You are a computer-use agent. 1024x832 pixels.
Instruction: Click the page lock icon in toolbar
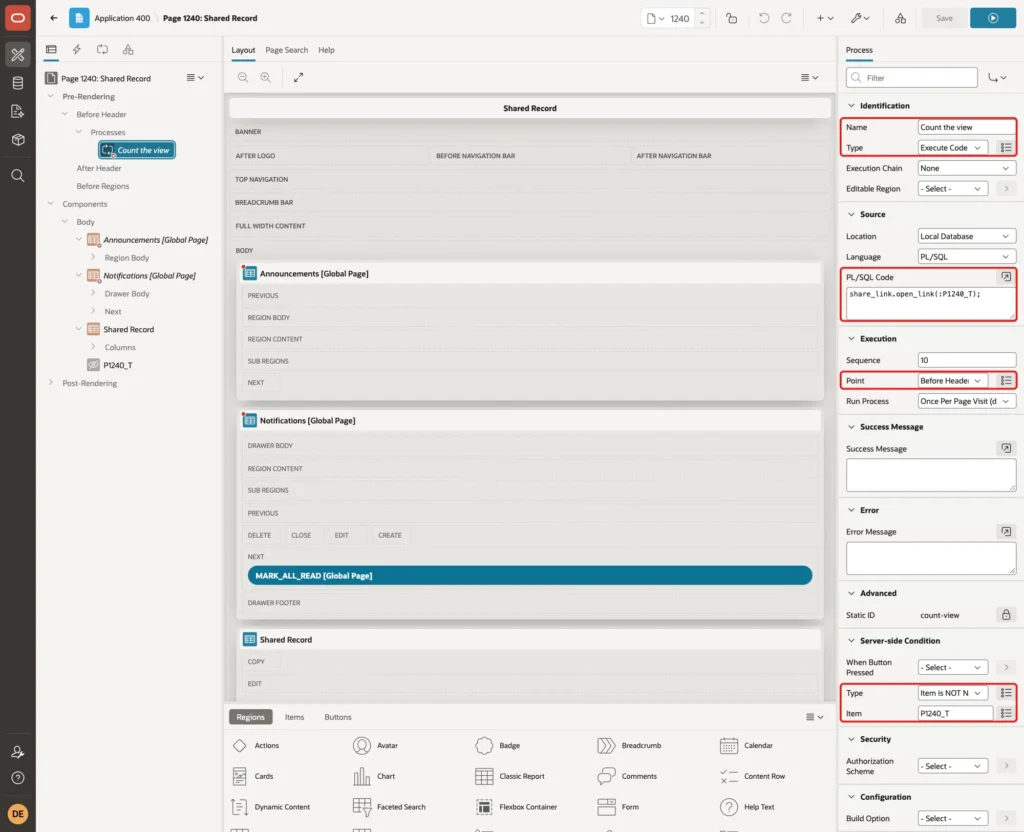pyautogui.click(x=731, y=18)
